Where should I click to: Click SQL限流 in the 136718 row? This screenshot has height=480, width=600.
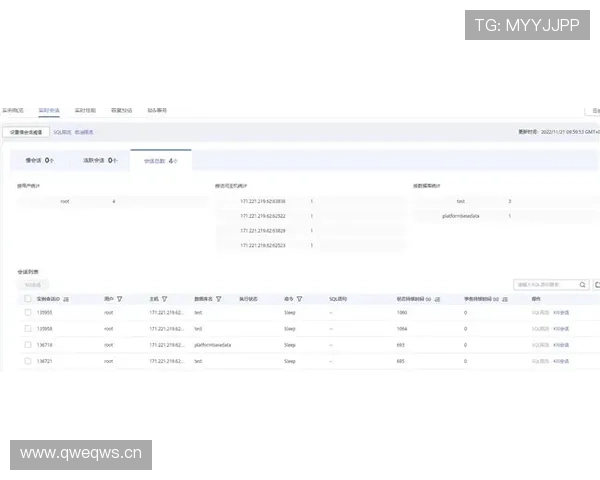540,345
